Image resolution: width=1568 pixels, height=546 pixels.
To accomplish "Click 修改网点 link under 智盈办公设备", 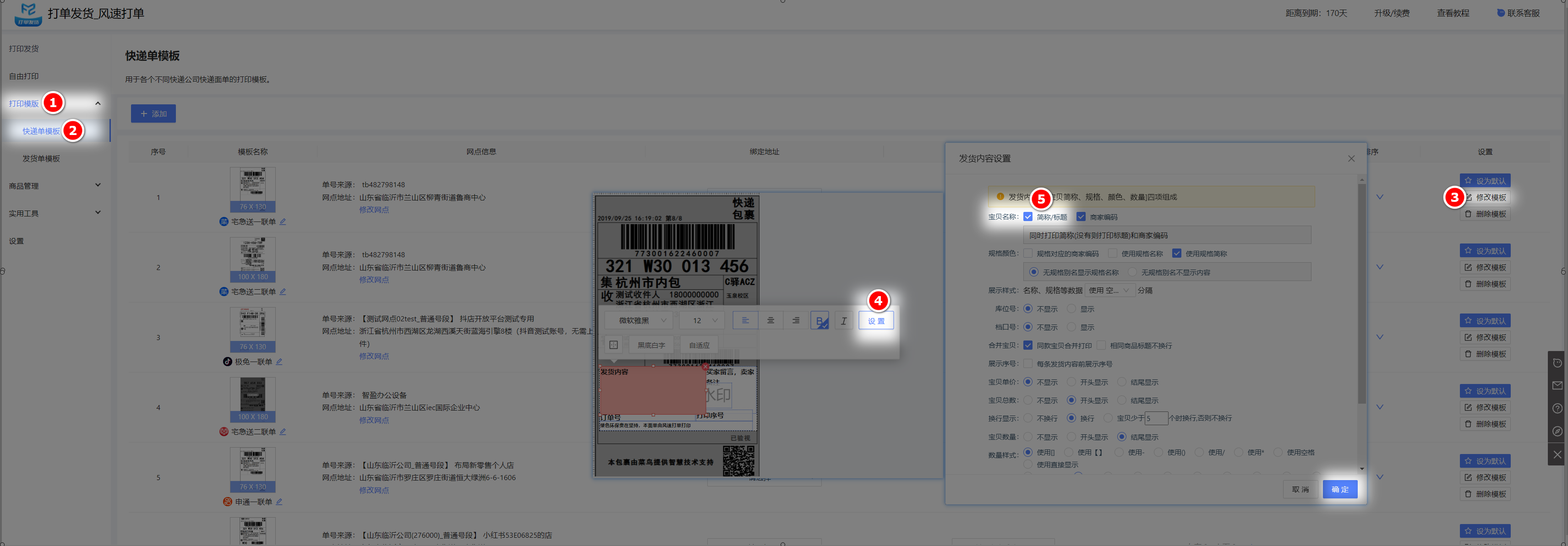I will (x=374, y=420).
